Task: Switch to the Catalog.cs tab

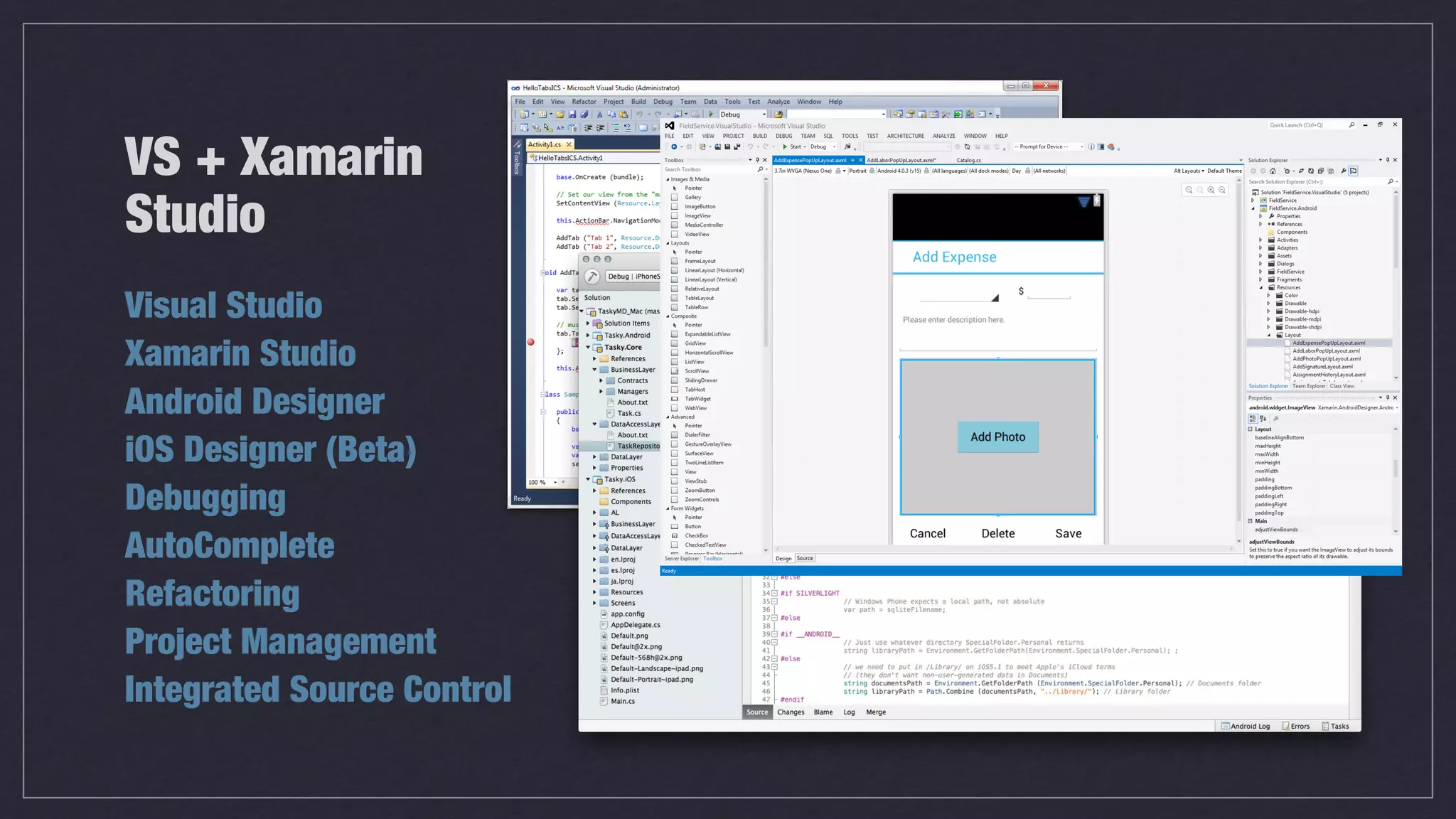Action: (968, 160)
